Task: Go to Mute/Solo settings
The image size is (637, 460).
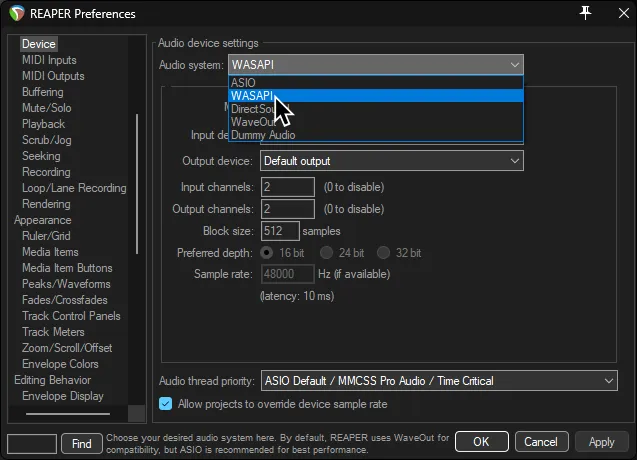Action: [47, 108]
